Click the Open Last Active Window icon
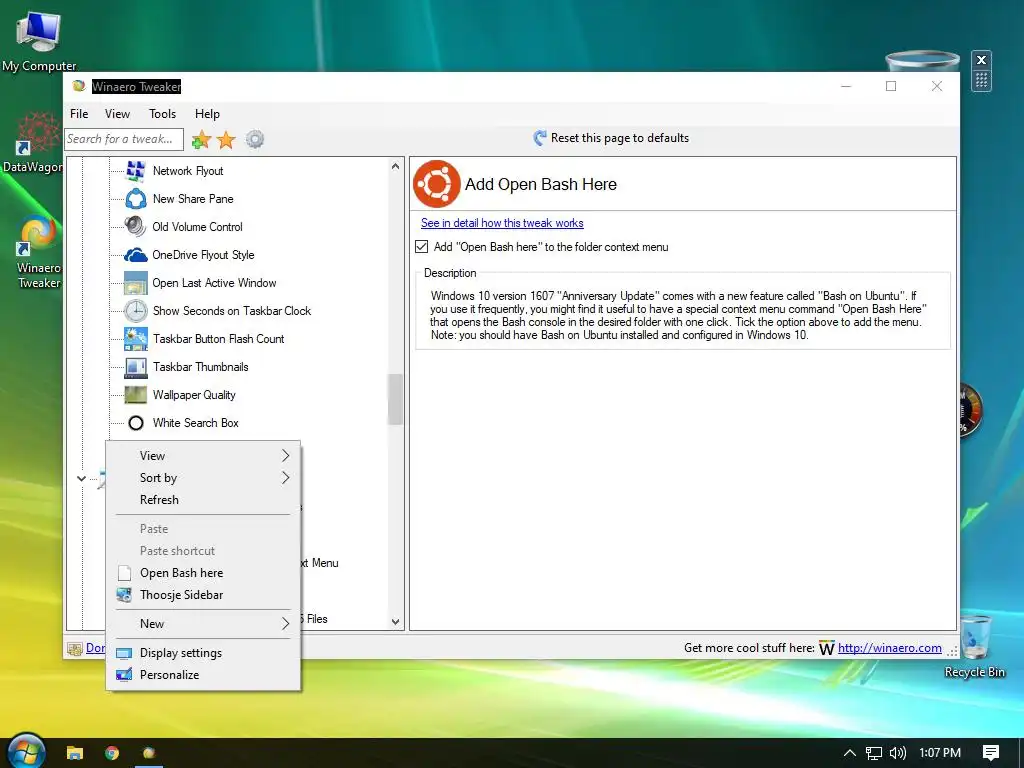The height and width of the screenshot is (768, 1024). 136,283
